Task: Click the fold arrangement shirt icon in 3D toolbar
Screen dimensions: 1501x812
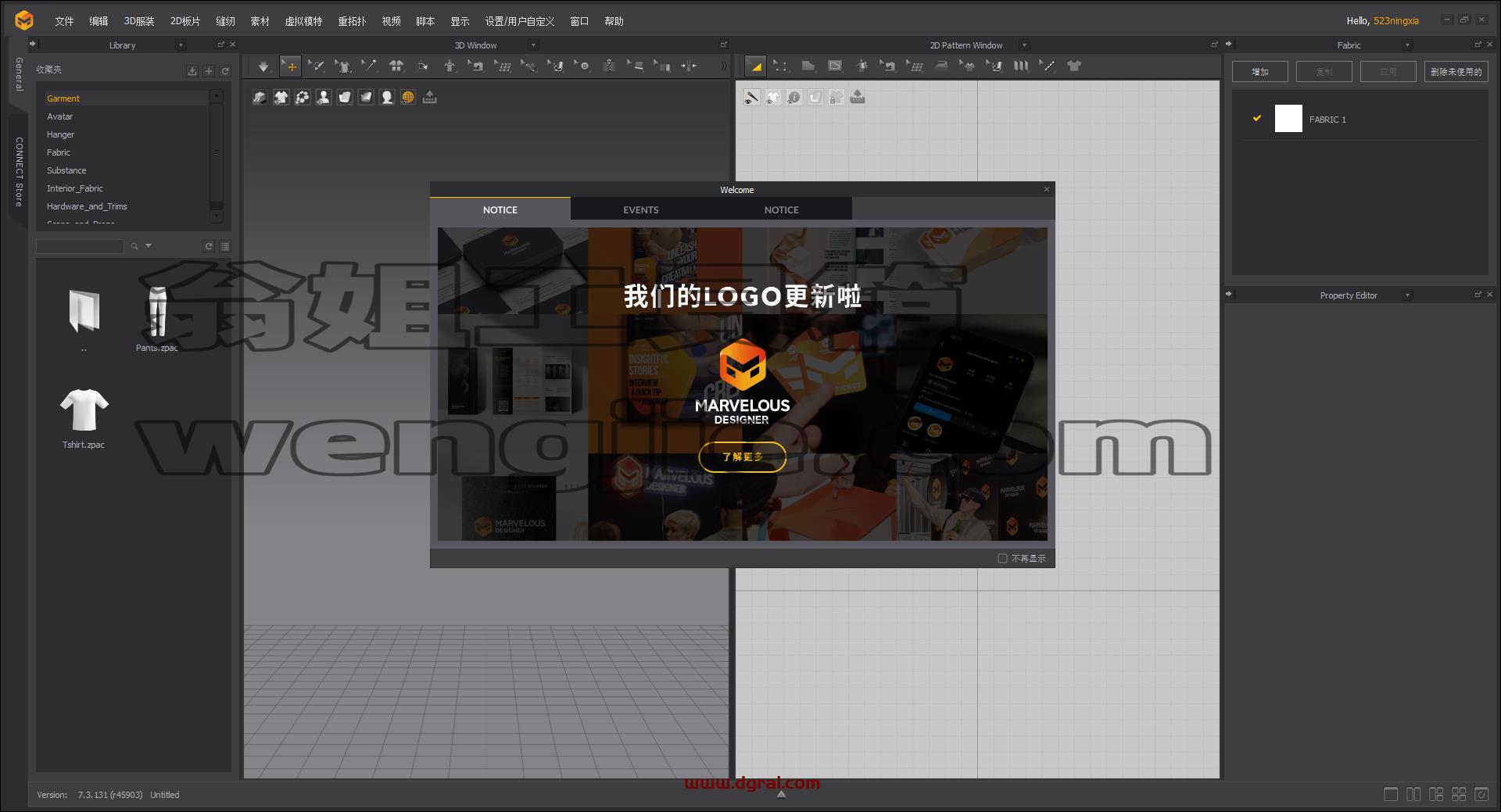Action: 396,66
